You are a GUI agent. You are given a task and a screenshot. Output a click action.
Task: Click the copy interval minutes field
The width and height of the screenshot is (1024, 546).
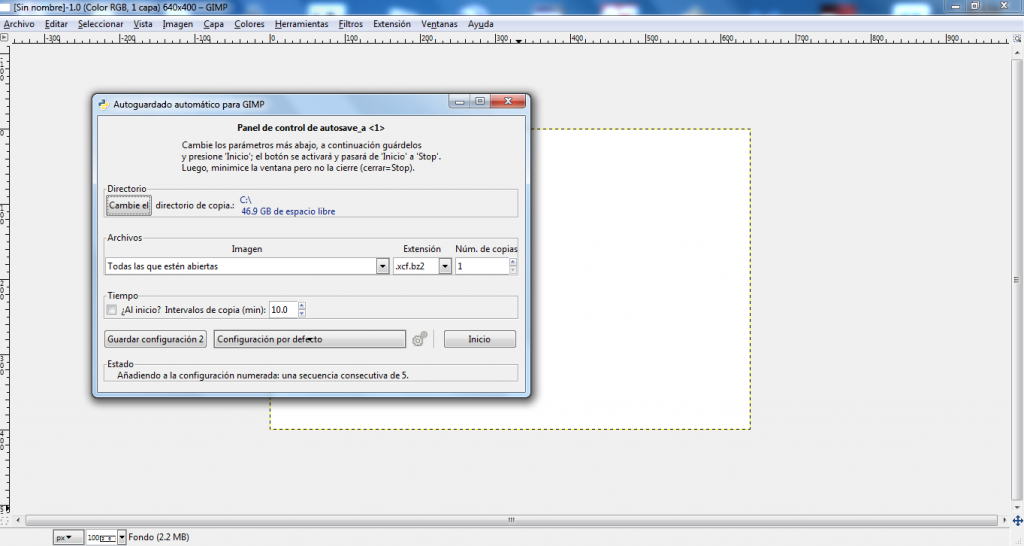coord(283,310)
